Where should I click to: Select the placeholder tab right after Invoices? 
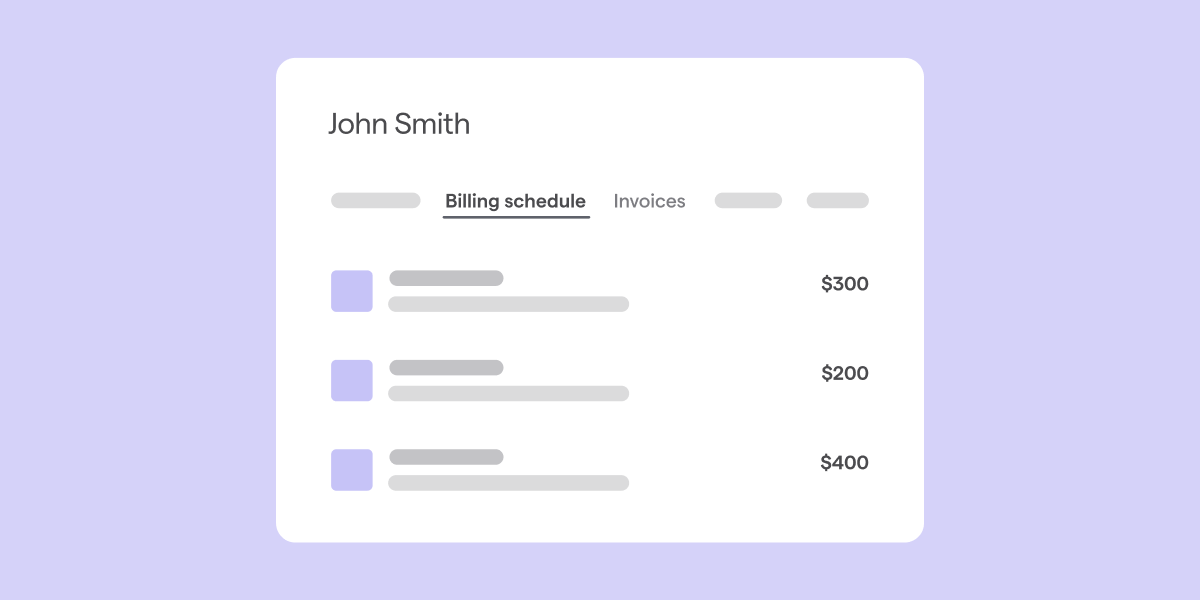[x=748, y=201]
